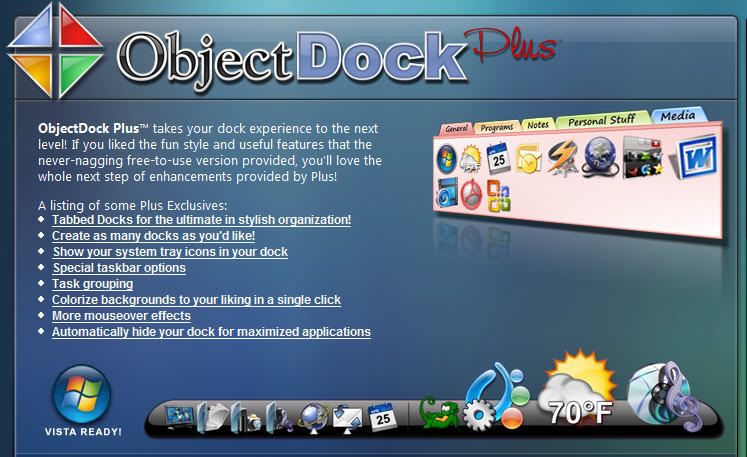This screenshot has width=747, height=457.
Task: Open the calendar icon in the tabbed dock
Action: tap(497, 158)
